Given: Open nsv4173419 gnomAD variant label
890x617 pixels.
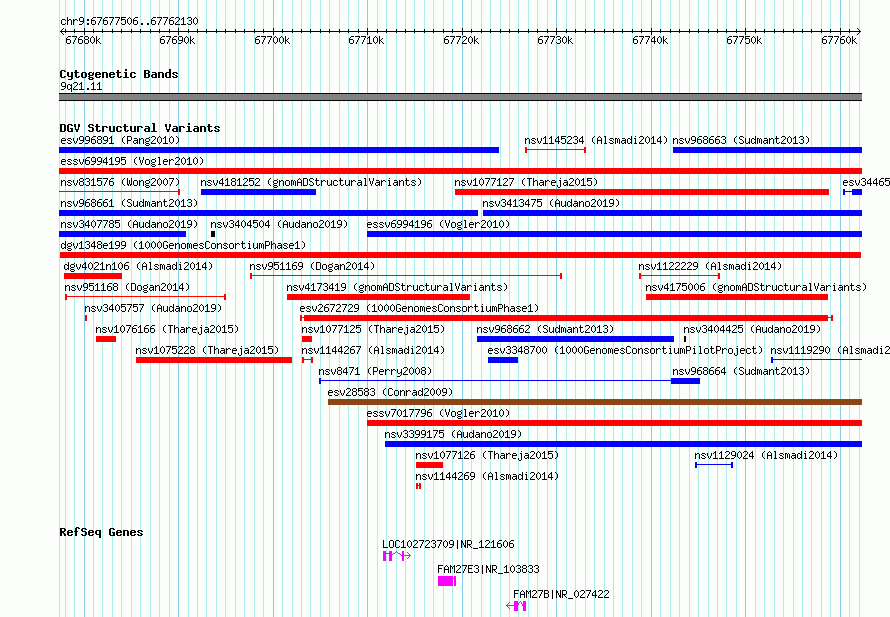Looking at the screenshot, I should pyautogui.click(x=397, y=287).
